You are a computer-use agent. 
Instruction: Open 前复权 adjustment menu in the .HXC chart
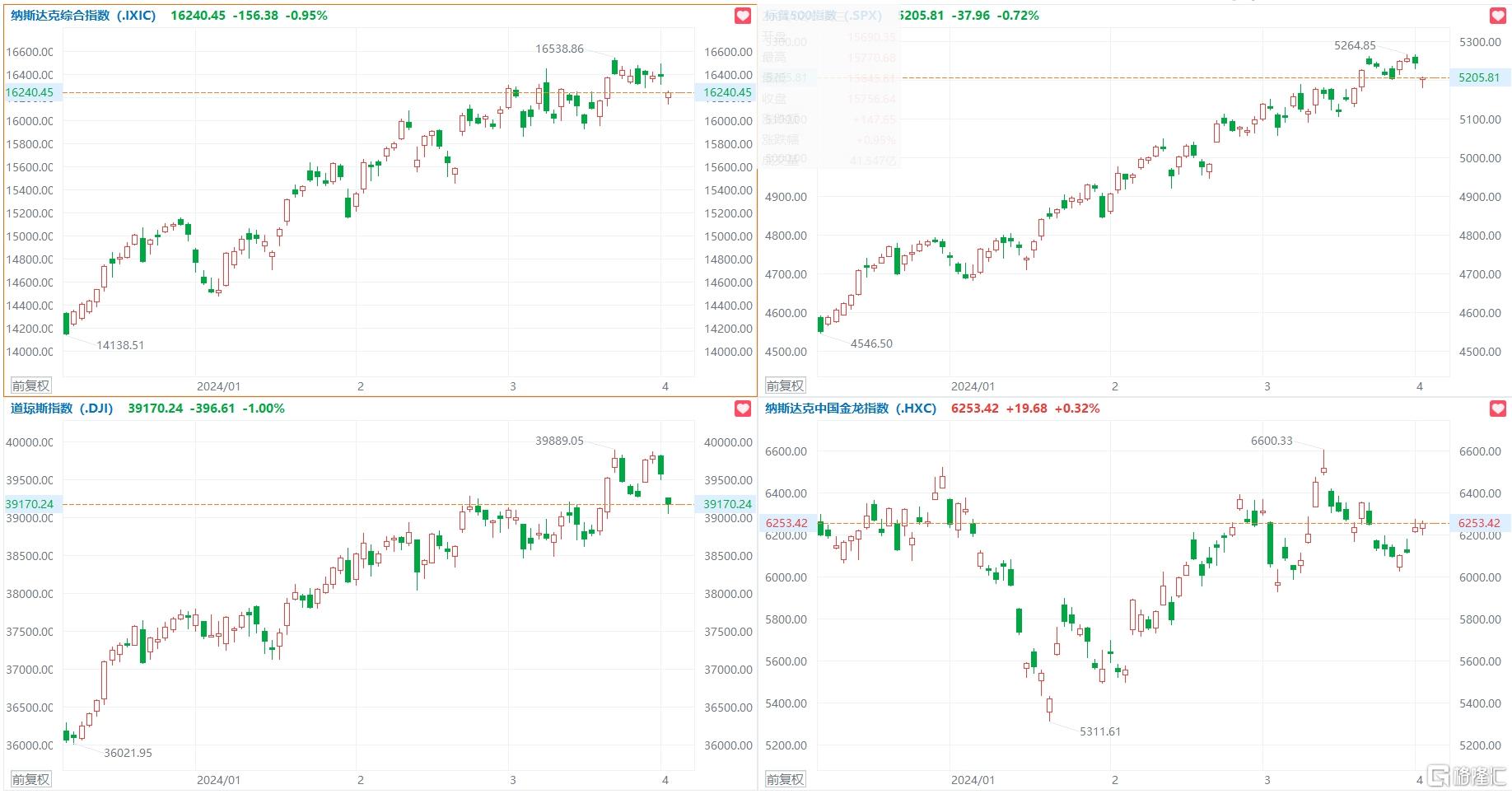pyautogui.click(x=785, y=779)
